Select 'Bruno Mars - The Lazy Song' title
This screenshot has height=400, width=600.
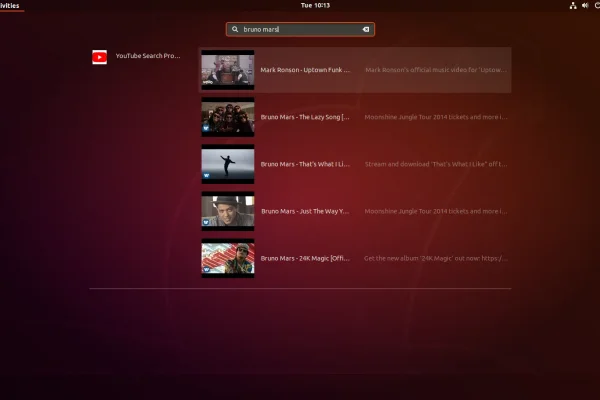coord(305,117)
